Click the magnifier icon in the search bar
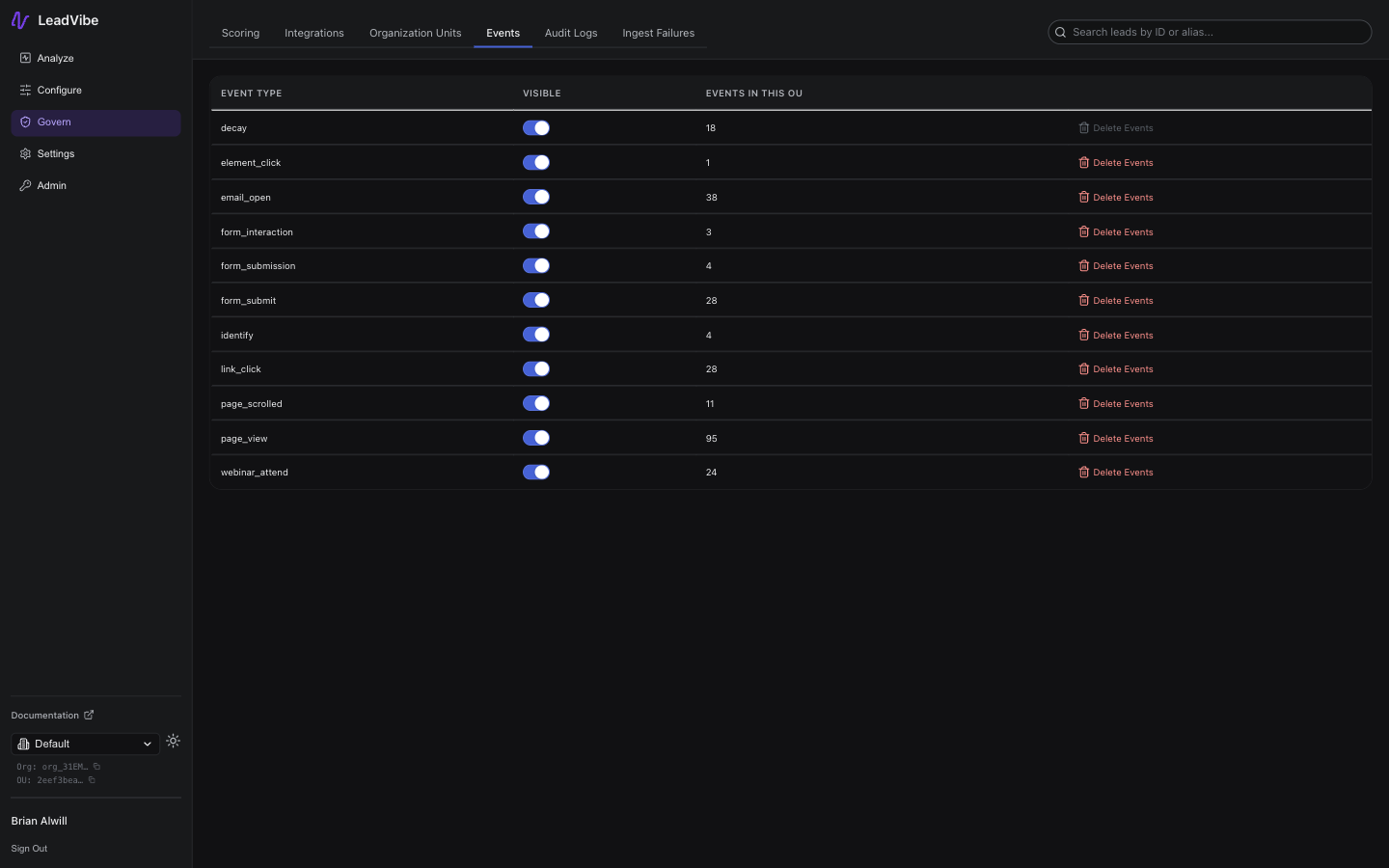 pyautogui.click(x=1060, y=32)
